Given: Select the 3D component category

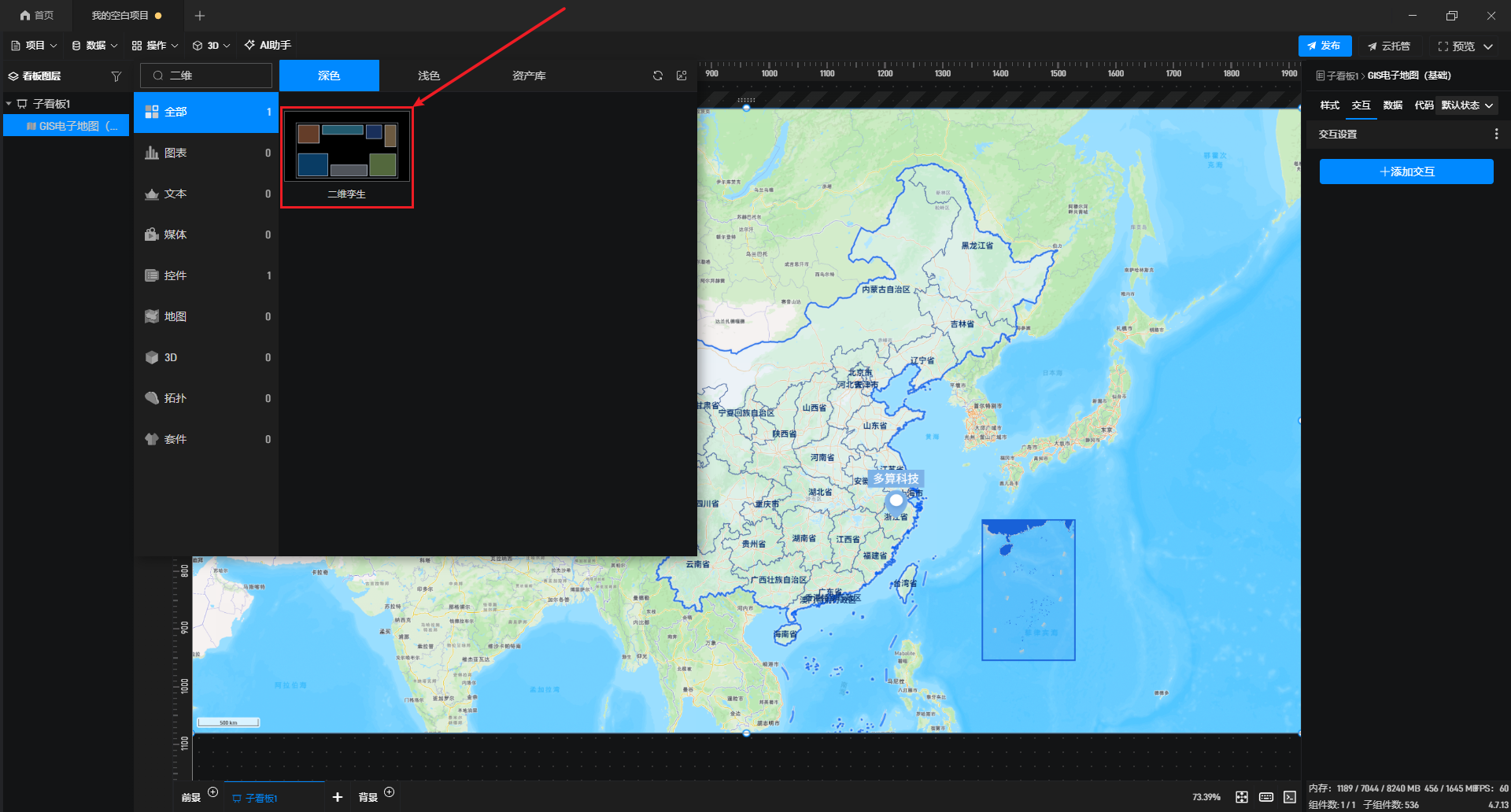Looking at the screenshot, I should [x=206, y=357].
